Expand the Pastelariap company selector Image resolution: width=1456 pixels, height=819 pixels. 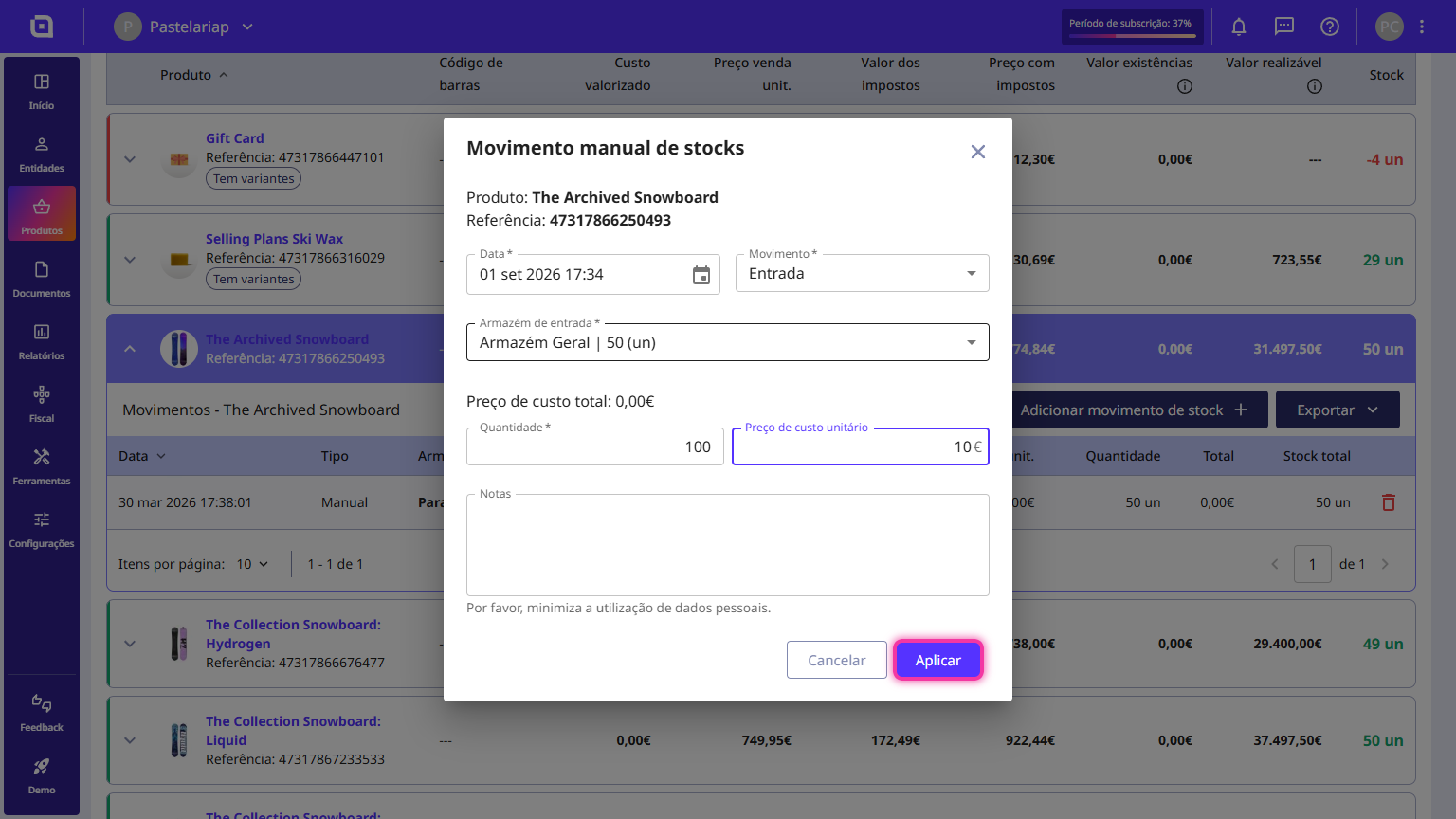click(184, 27)
